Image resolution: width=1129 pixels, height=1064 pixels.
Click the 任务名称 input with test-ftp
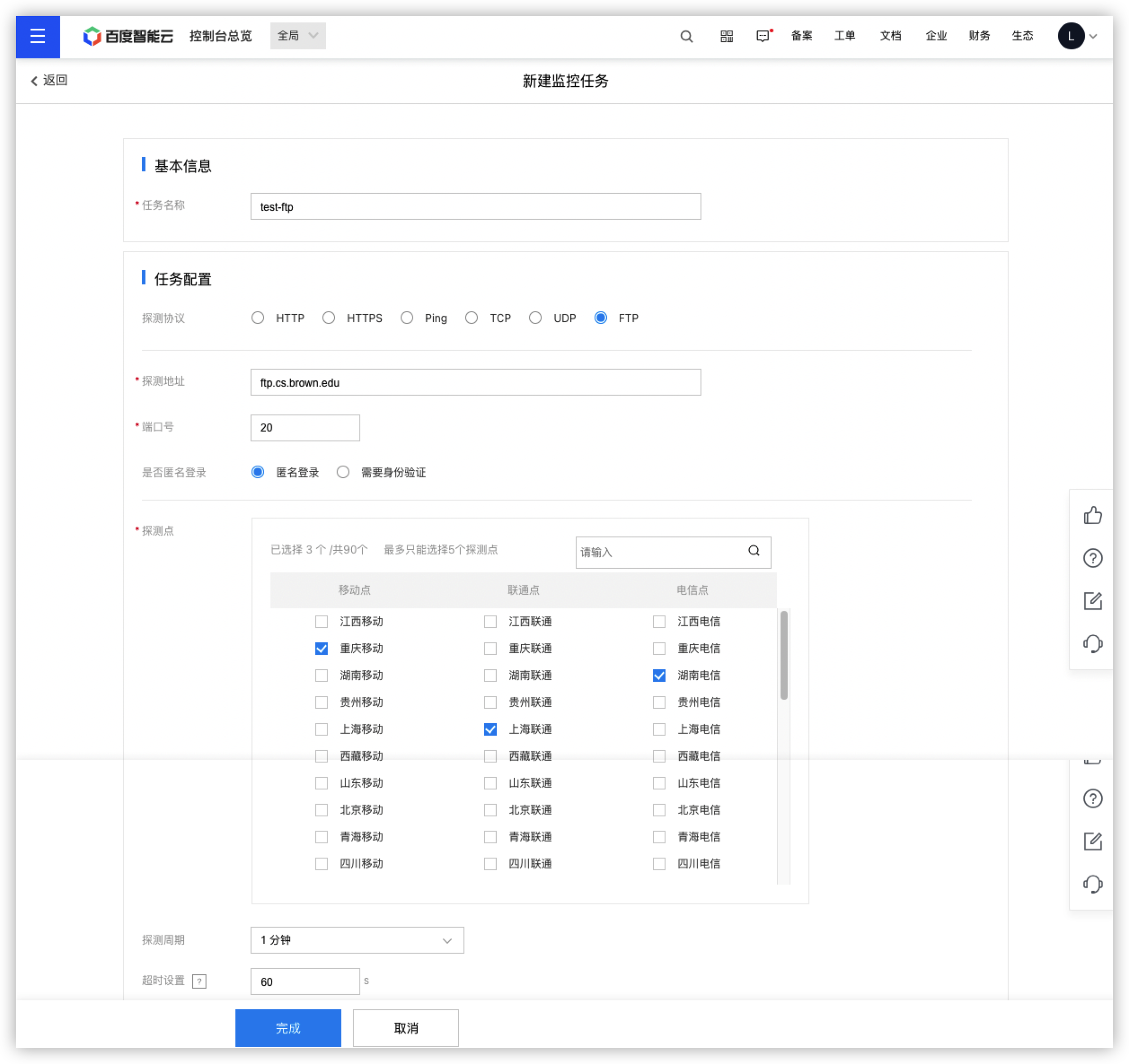click(475, 206)
